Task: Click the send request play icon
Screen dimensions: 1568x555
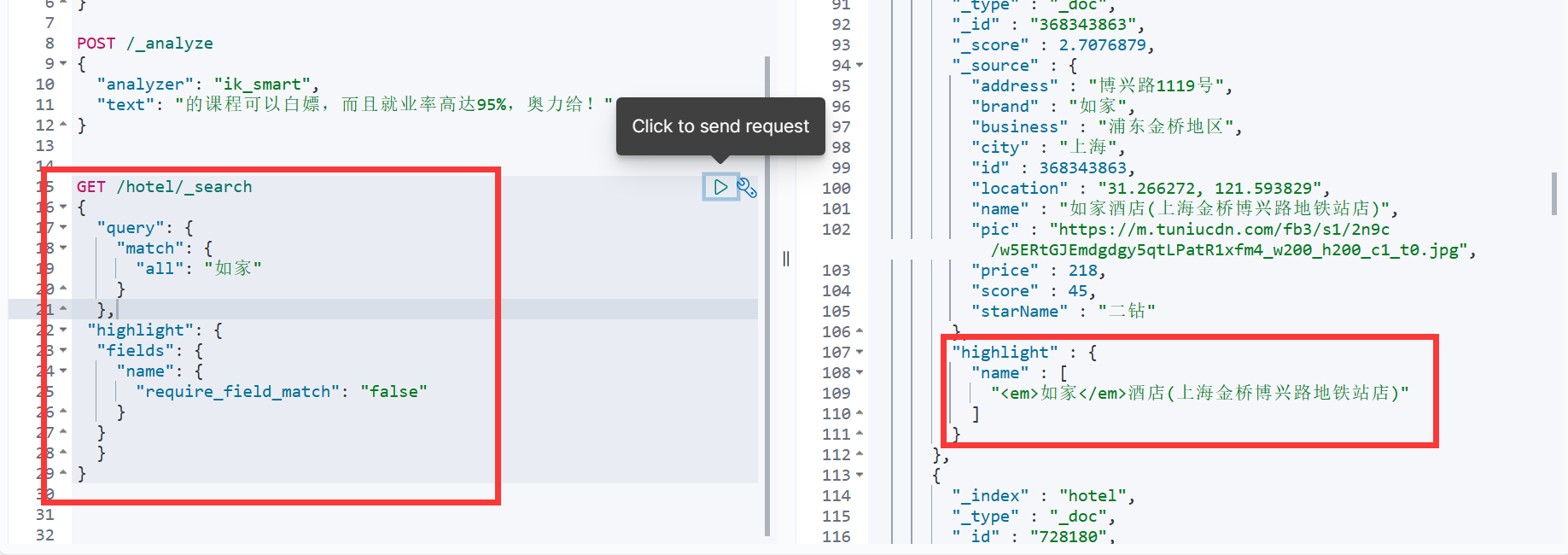Action: [720, 187]
